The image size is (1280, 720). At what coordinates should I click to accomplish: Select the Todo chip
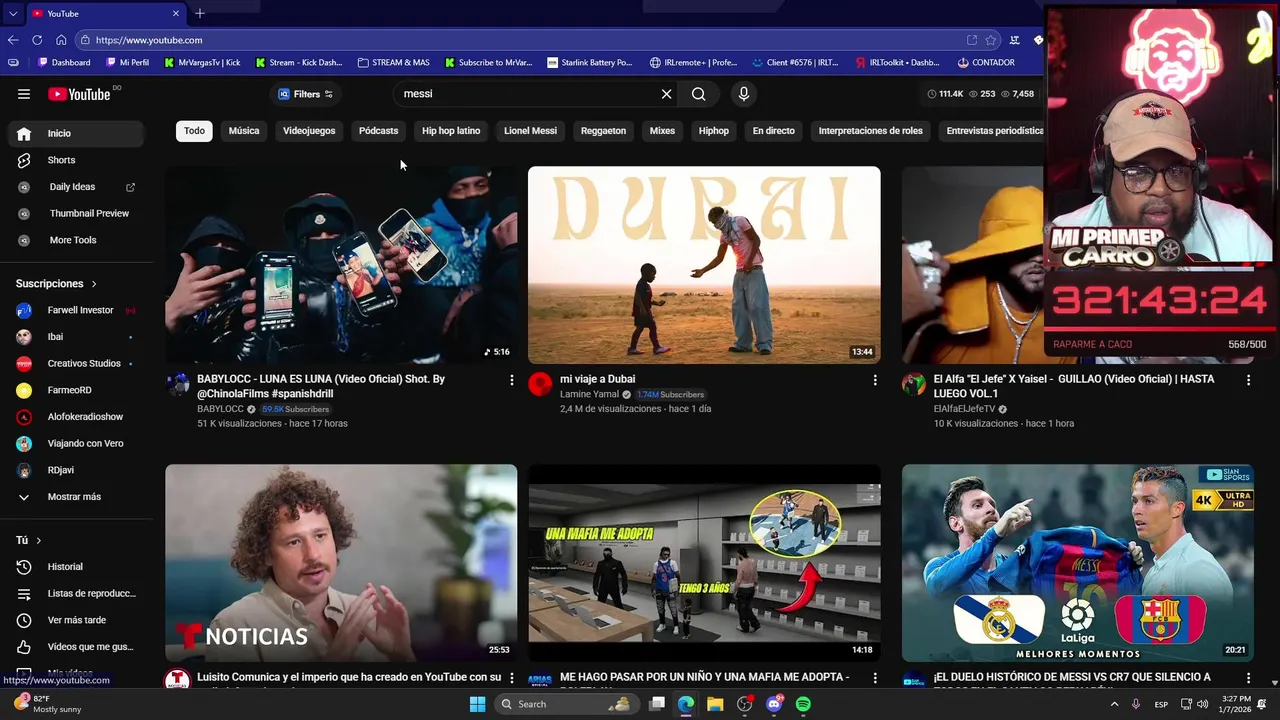[194, 131]
